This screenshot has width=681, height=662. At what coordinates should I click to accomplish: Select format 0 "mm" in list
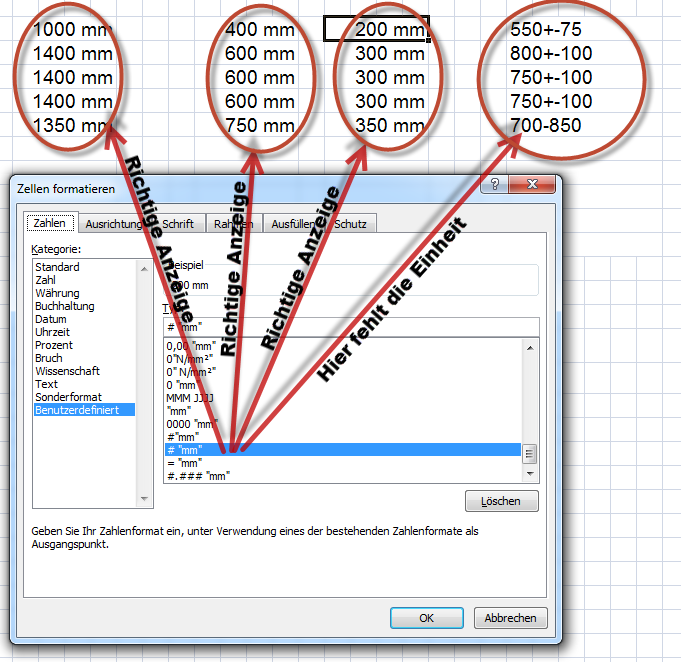point(343,385)
